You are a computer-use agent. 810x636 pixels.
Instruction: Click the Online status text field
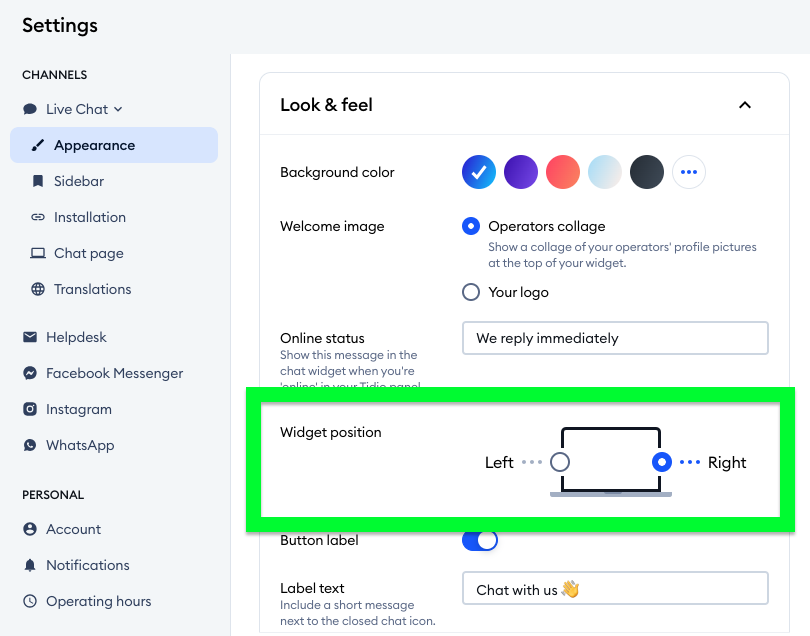[x=614, y=338]
